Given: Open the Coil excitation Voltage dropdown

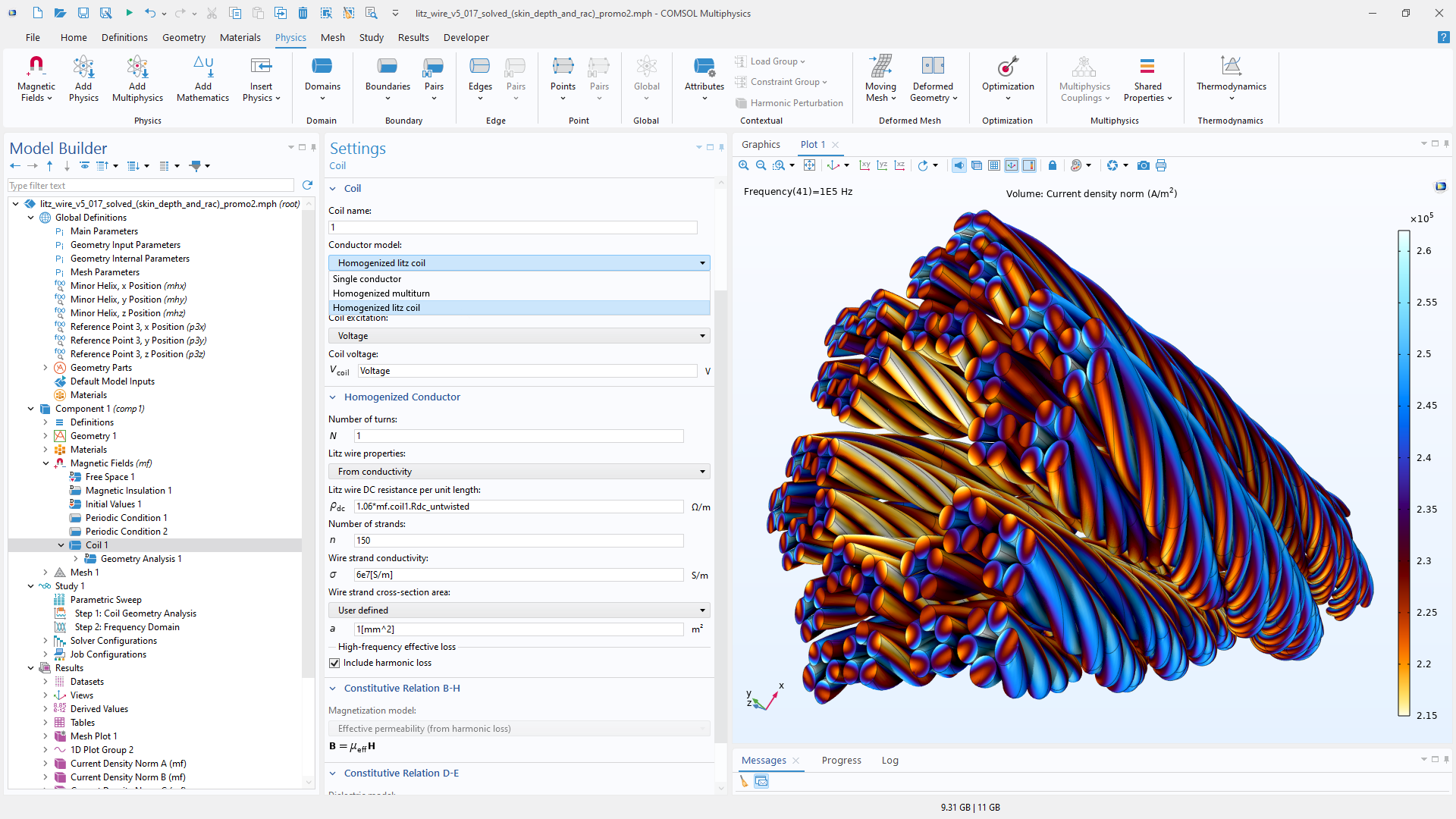Looking at the screenshot, I should (x=519, y=336).
